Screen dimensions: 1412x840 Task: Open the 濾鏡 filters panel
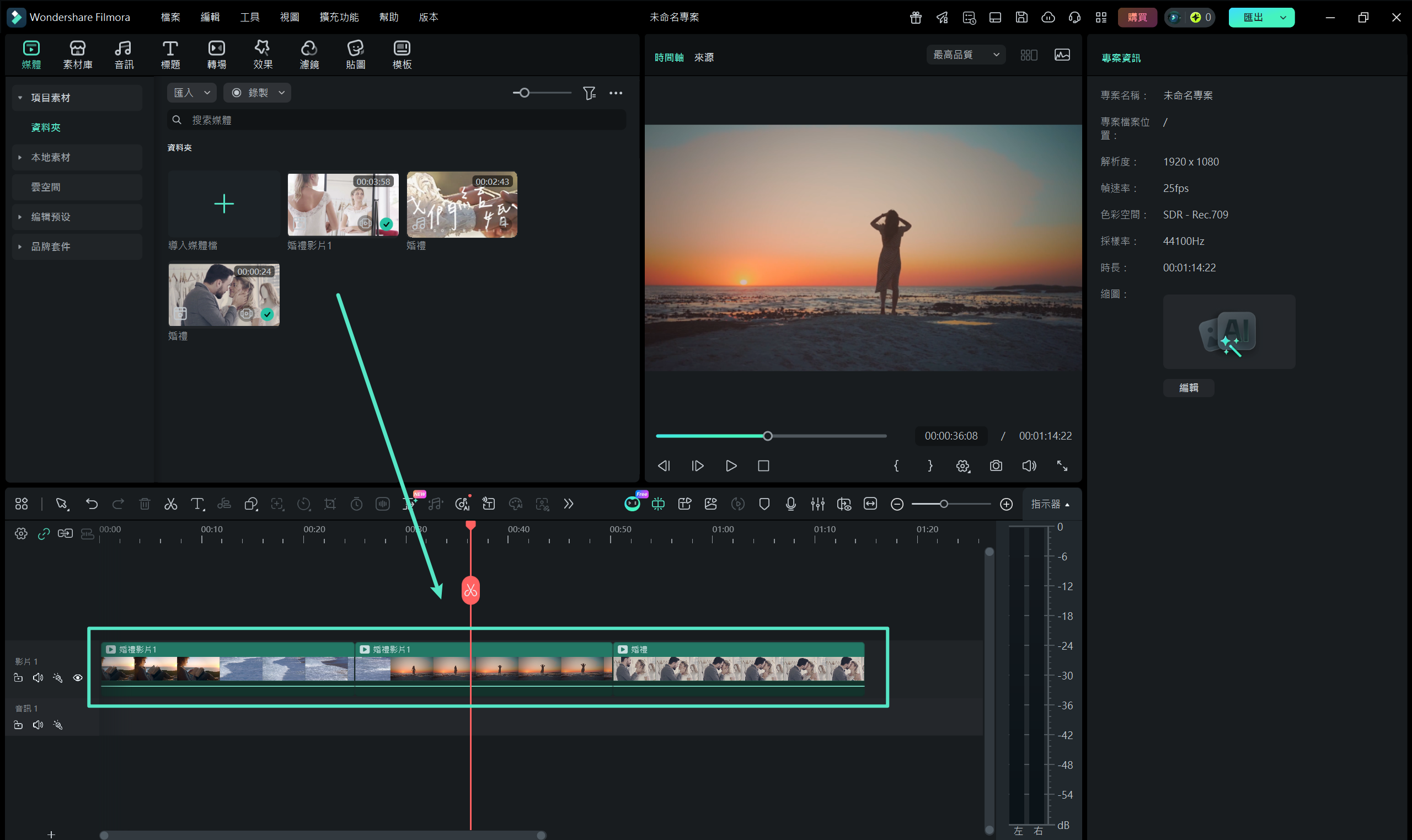click(x=309, y=55)
